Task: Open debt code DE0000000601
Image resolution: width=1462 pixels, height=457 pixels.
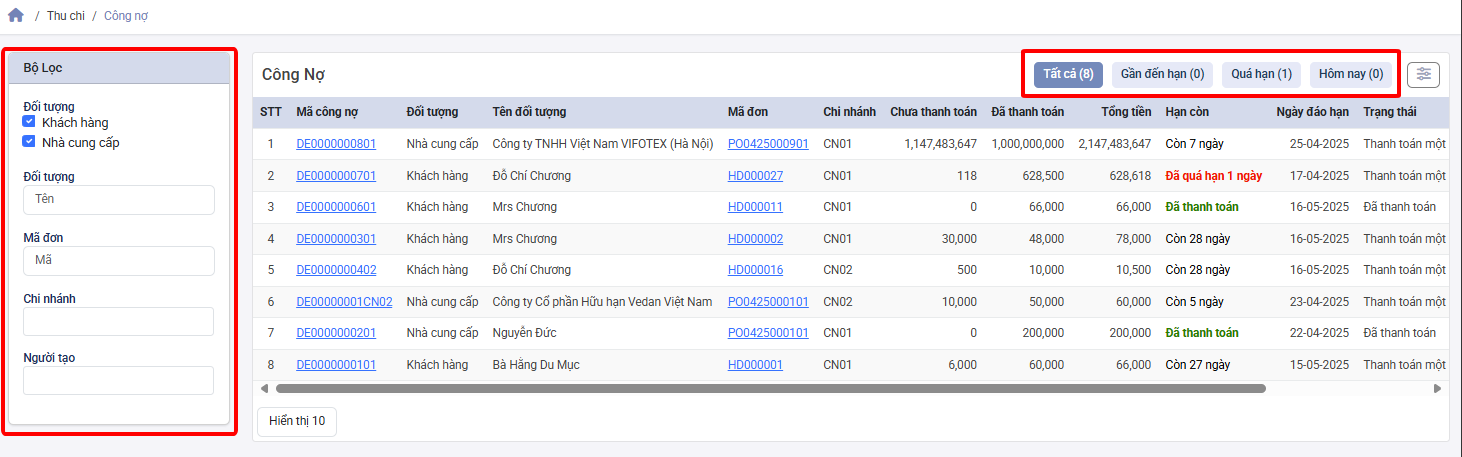Action: 336,207
